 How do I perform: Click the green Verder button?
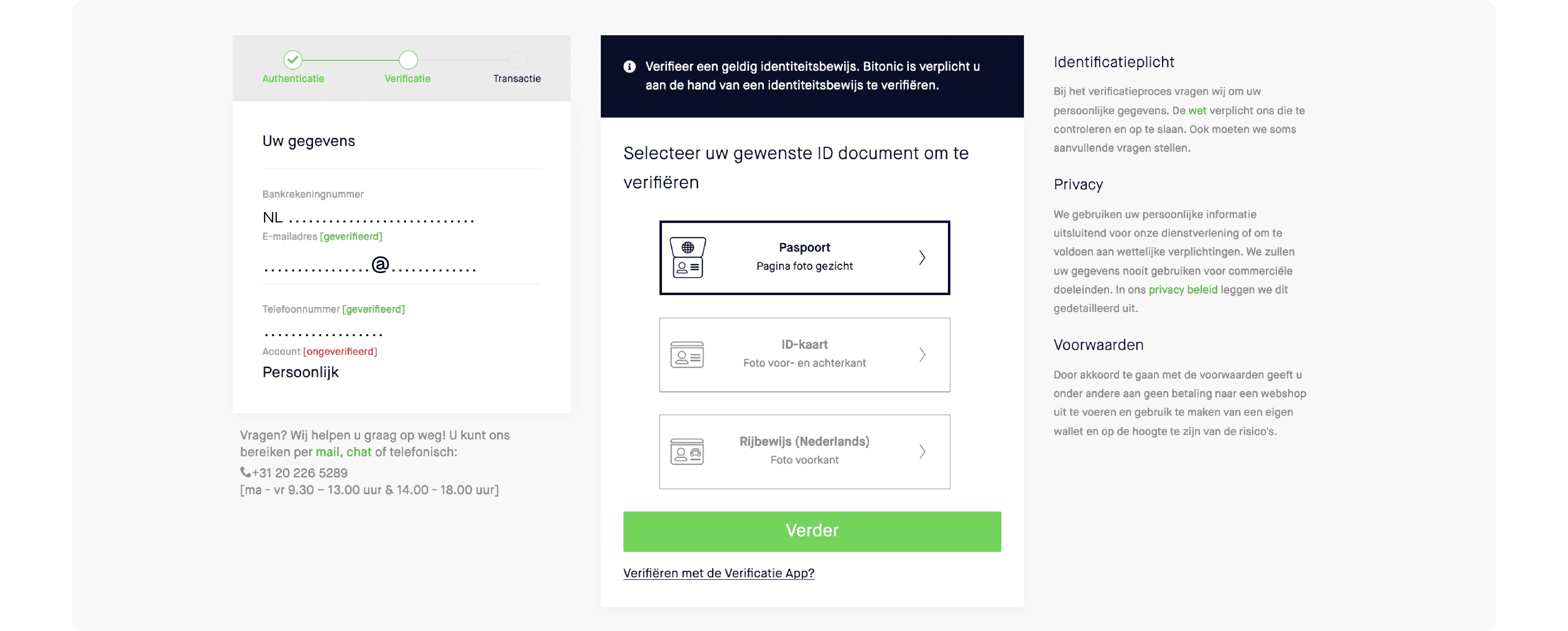812,531
